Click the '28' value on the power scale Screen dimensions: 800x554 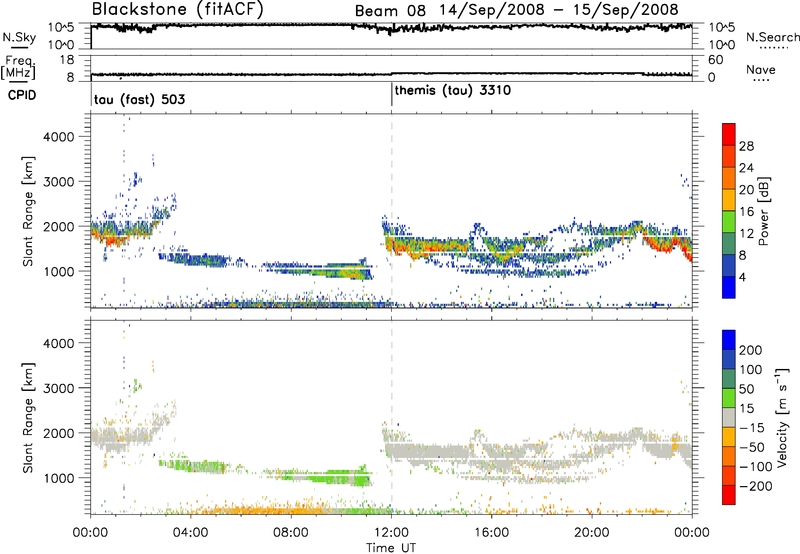[746, 146]
